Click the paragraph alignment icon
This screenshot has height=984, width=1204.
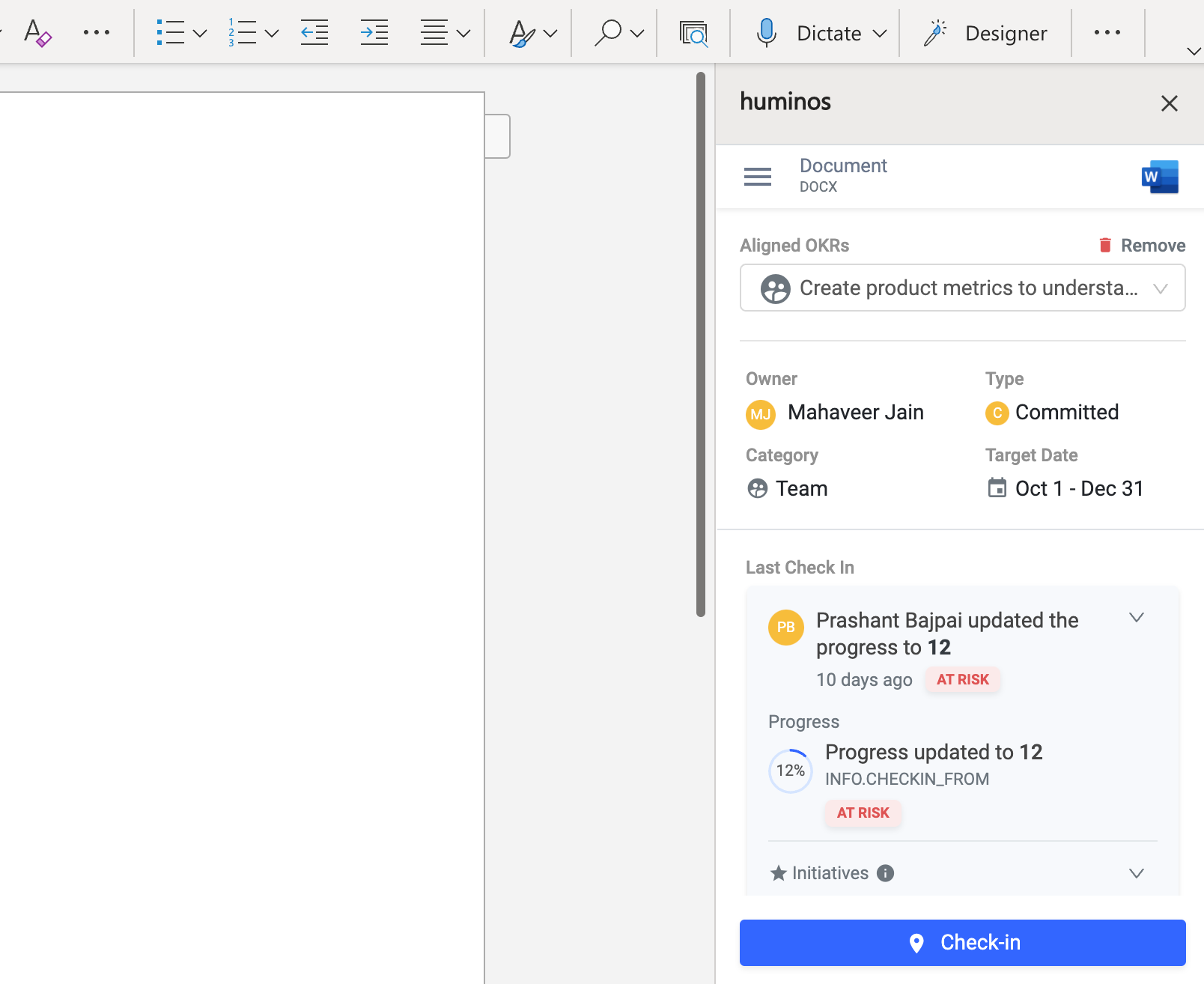coord(434,33)
